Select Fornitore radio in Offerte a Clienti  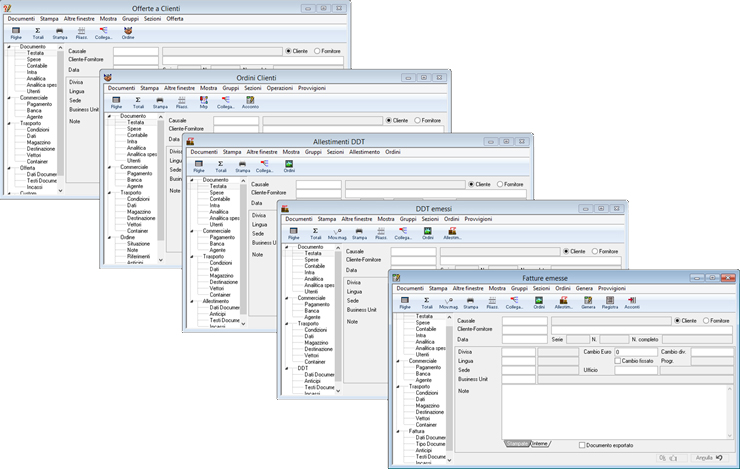pyautogui.click(x=317, y=51)
